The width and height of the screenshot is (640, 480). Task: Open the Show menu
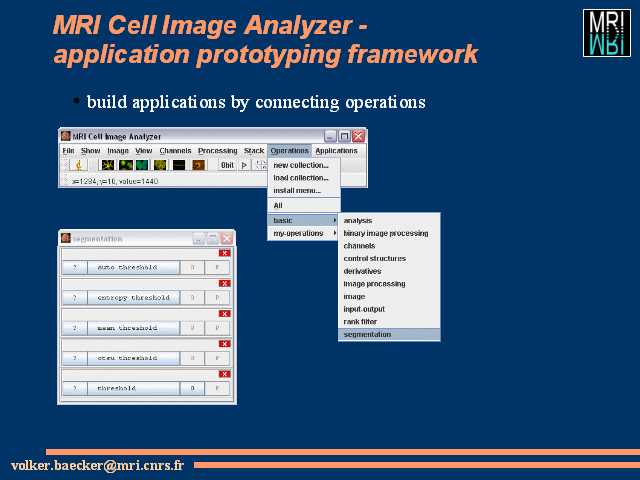pos(90,151)
